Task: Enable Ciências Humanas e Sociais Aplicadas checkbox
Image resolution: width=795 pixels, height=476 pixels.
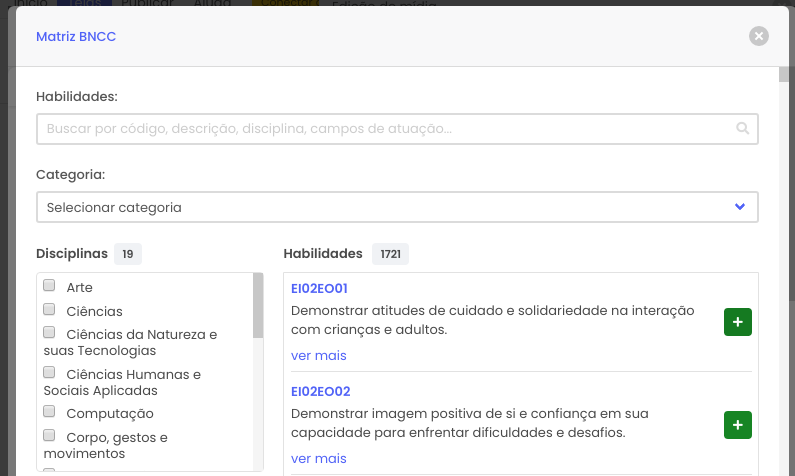Action: (x=49, y=373)
